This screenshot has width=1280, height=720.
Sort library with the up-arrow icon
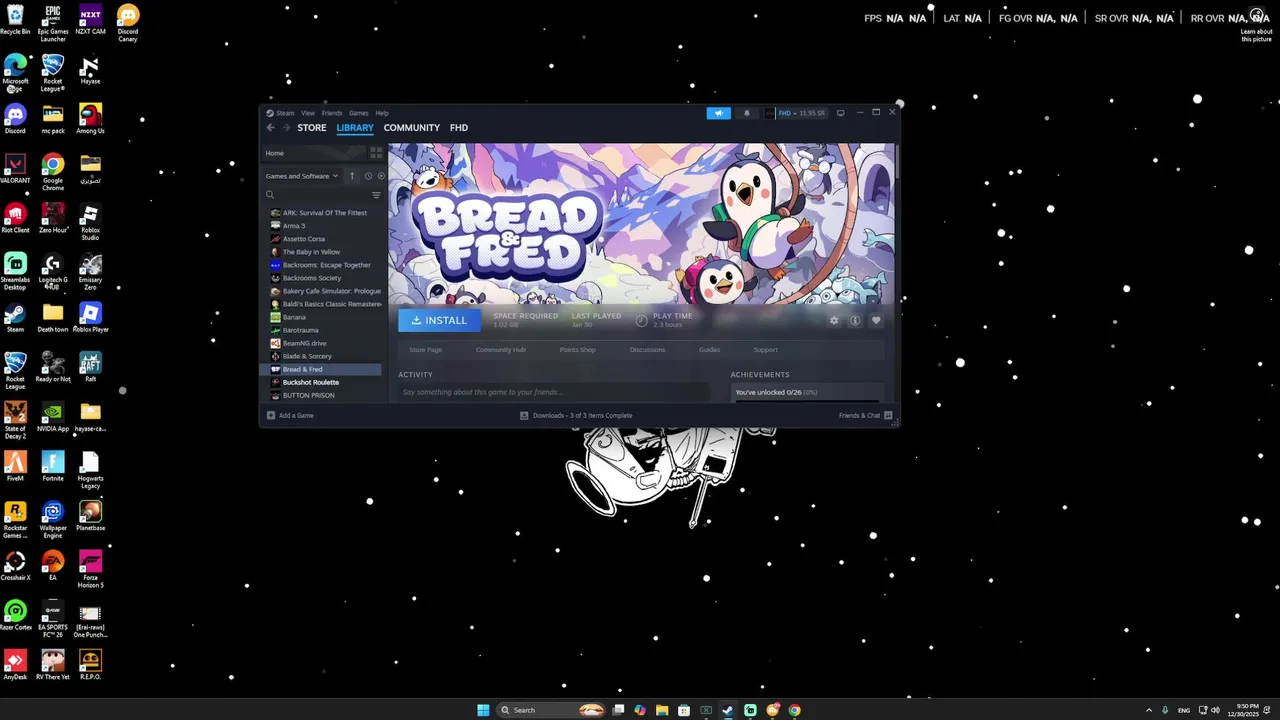[x=352, y=176]
